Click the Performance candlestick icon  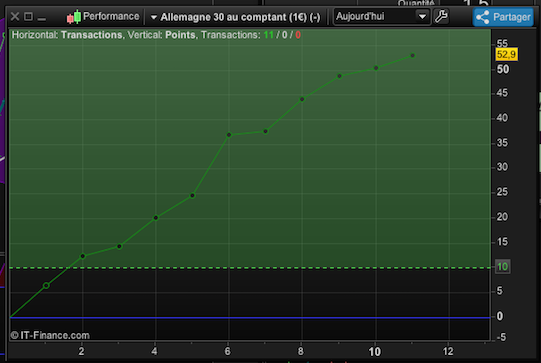point(74,17)
